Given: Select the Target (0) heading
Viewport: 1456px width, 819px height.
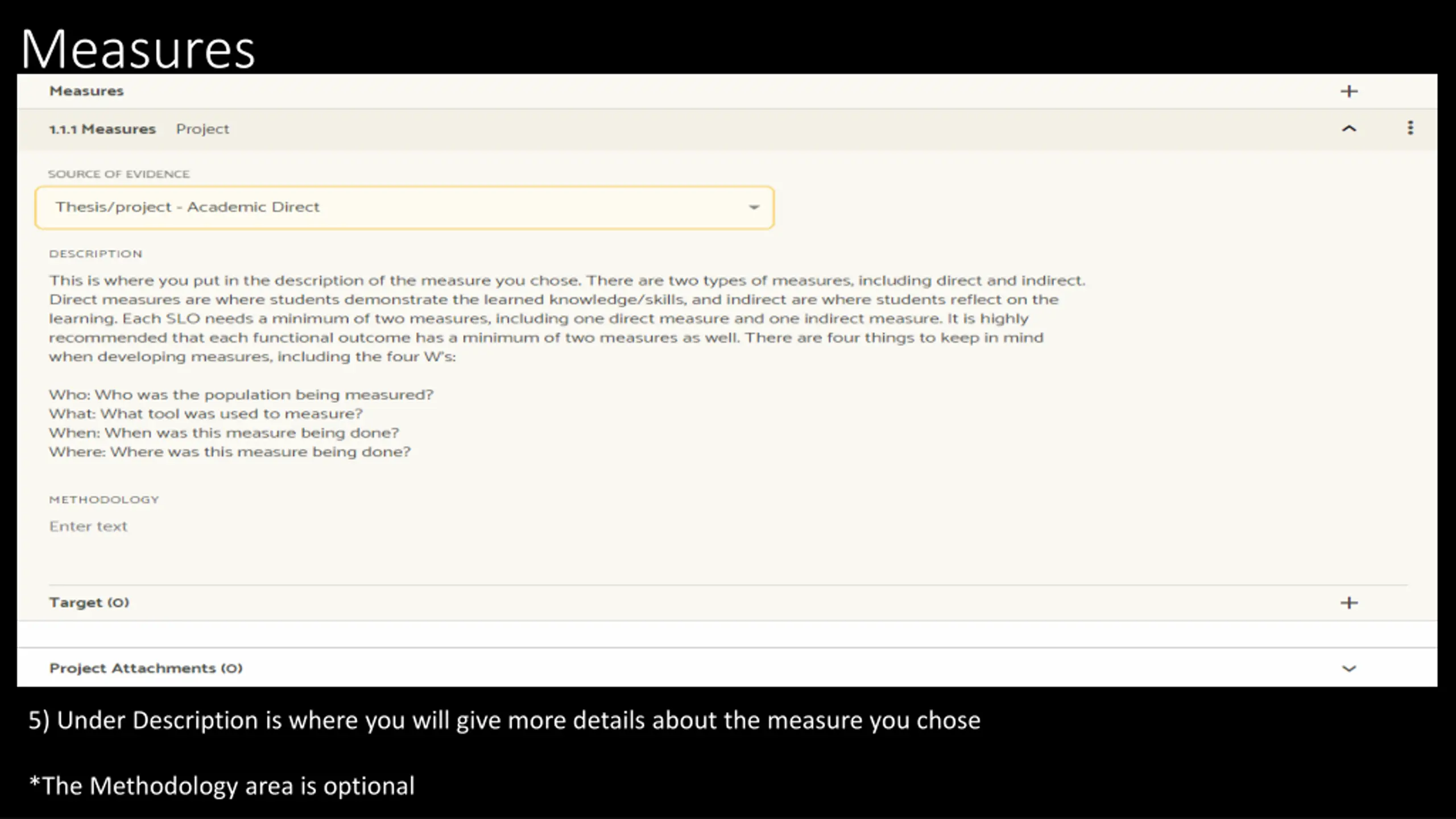Looking at the screenshot, I should (x=89, y=602).
